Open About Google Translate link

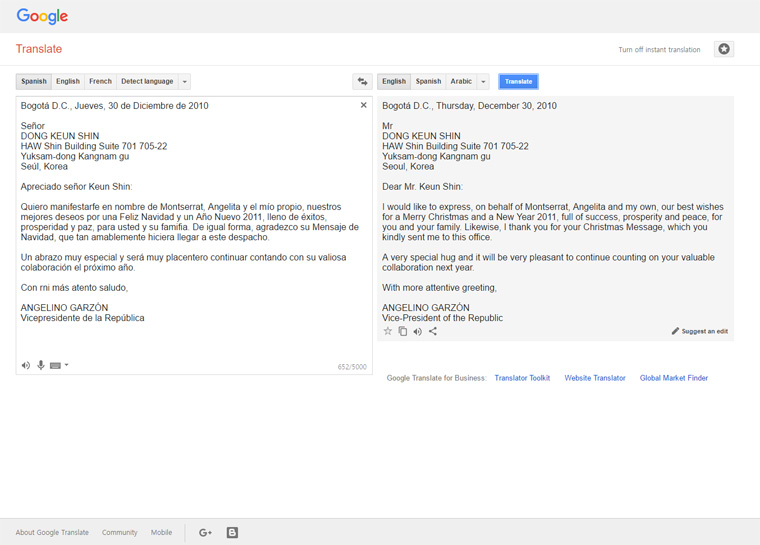click(x=52, y=532)
